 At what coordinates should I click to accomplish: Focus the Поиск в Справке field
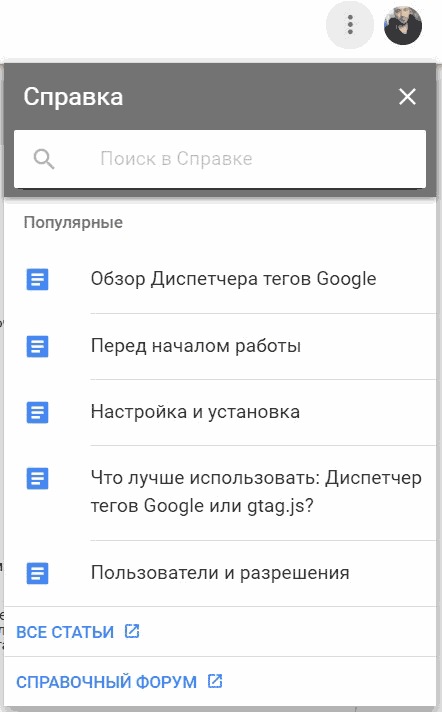click(220, 159)
